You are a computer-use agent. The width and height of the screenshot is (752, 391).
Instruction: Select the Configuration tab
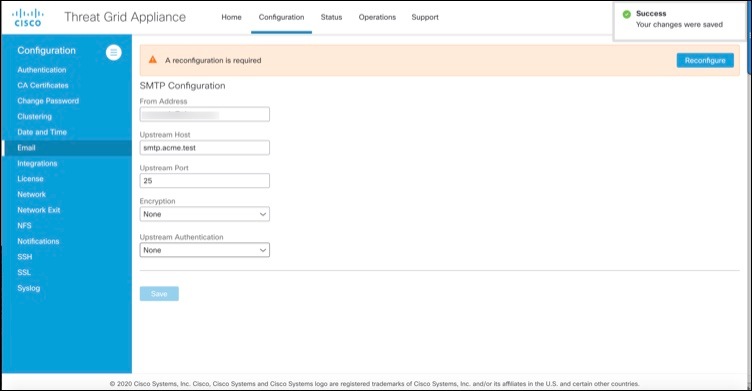tap(282, 17)
